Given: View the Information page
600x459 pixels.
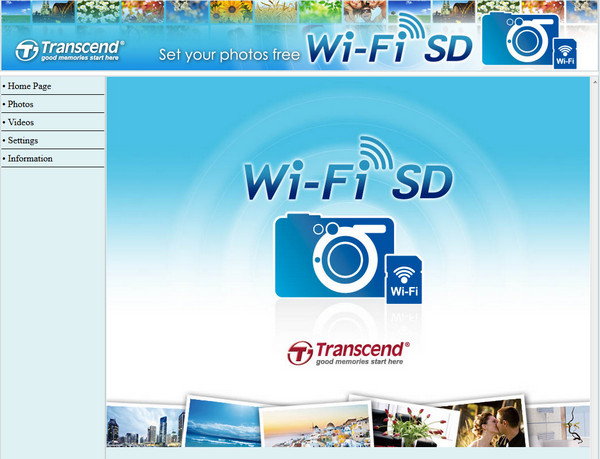Looking at the screenshot, I should (30, 158).
